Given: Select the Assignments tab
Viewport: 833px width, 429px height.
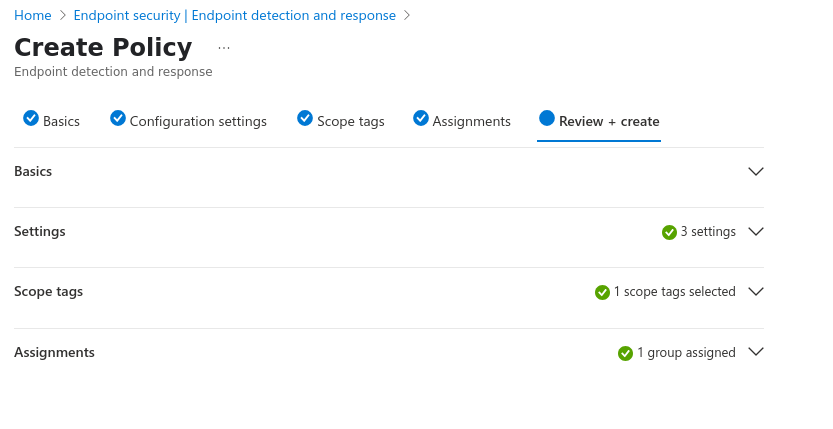Looking at the screenshot, I should (x=471, y=121).
